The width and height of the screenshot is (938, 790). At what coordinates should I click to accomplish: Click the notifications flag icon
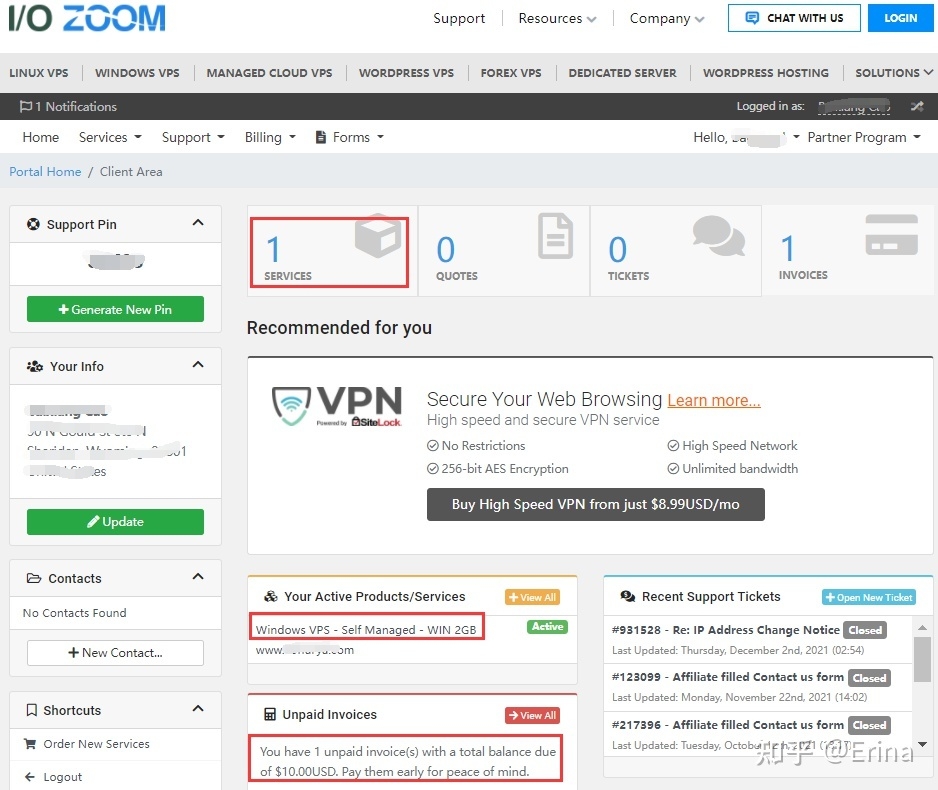(26, 106)
